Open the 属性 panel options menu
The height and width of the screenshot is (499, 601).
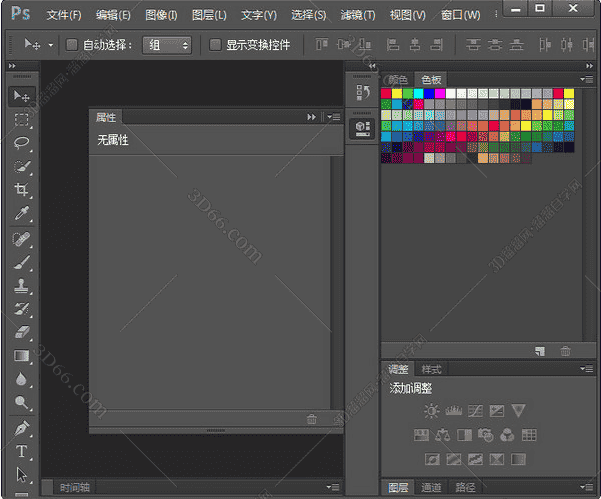point(334,117)
